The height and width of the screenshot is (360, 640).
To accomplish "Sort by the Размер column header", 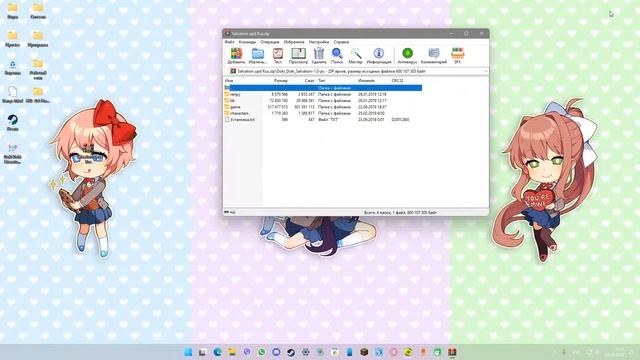I will pos(280,81).
